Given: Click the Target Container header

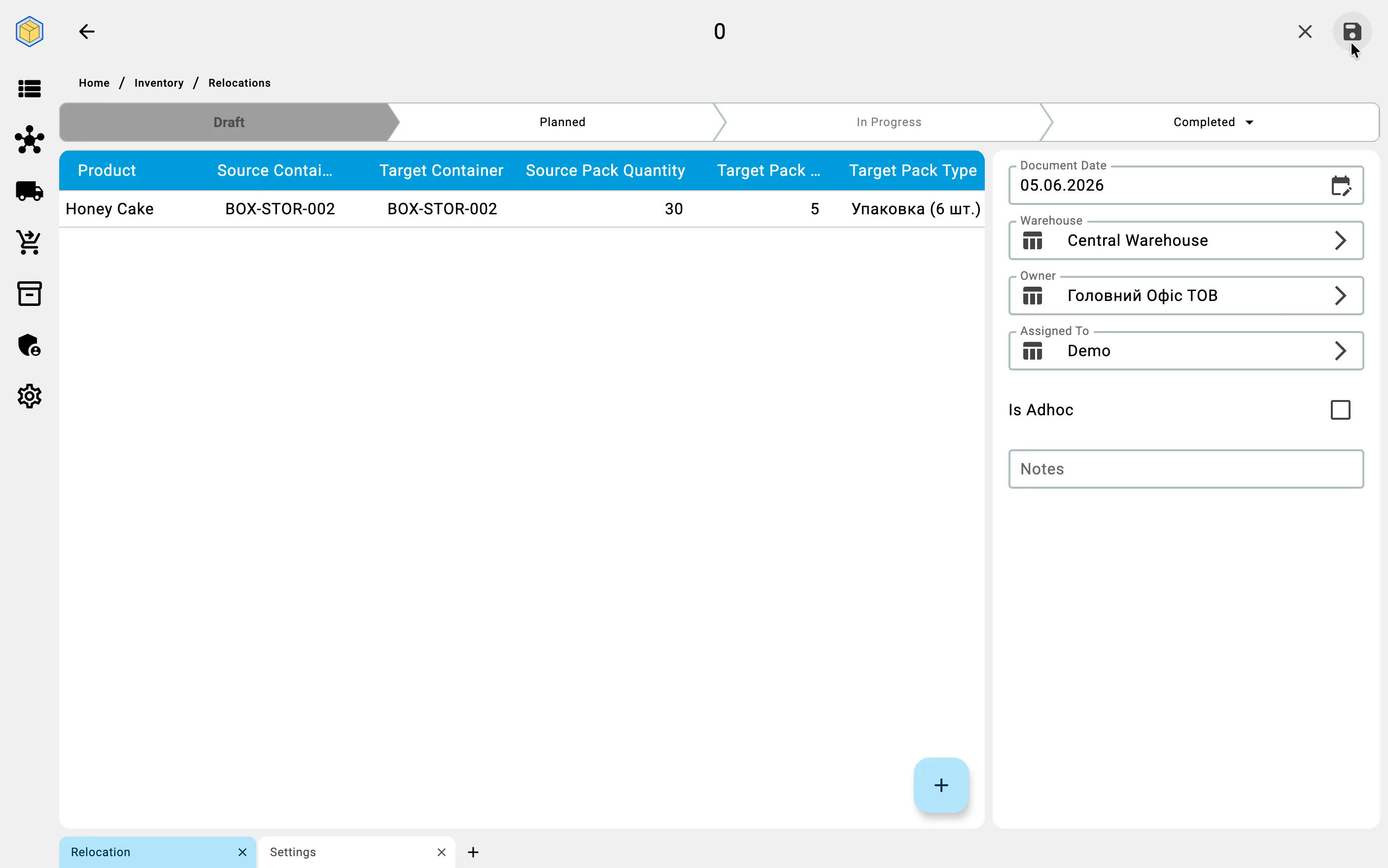Looking at the screenshot, I should click(x=441, y=170).
